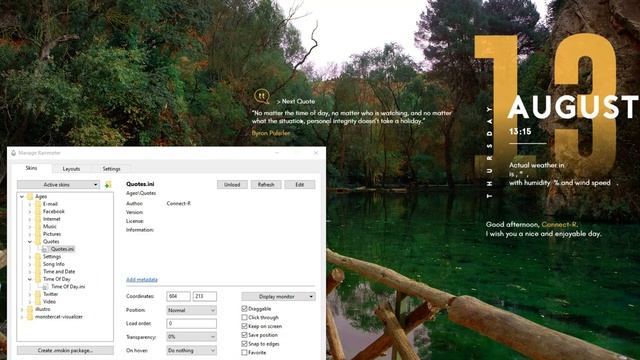Switch to the Settings tab
The width and height of the screenshot is (640, 360).
tap(111, 169)
